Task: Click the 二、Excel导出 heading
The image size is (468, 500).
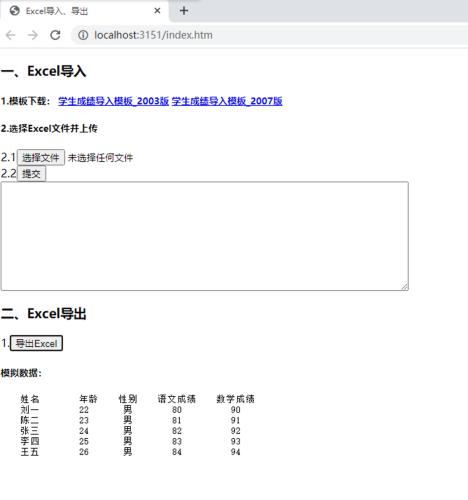Action: pyautogui.click(x=43, y=314)
